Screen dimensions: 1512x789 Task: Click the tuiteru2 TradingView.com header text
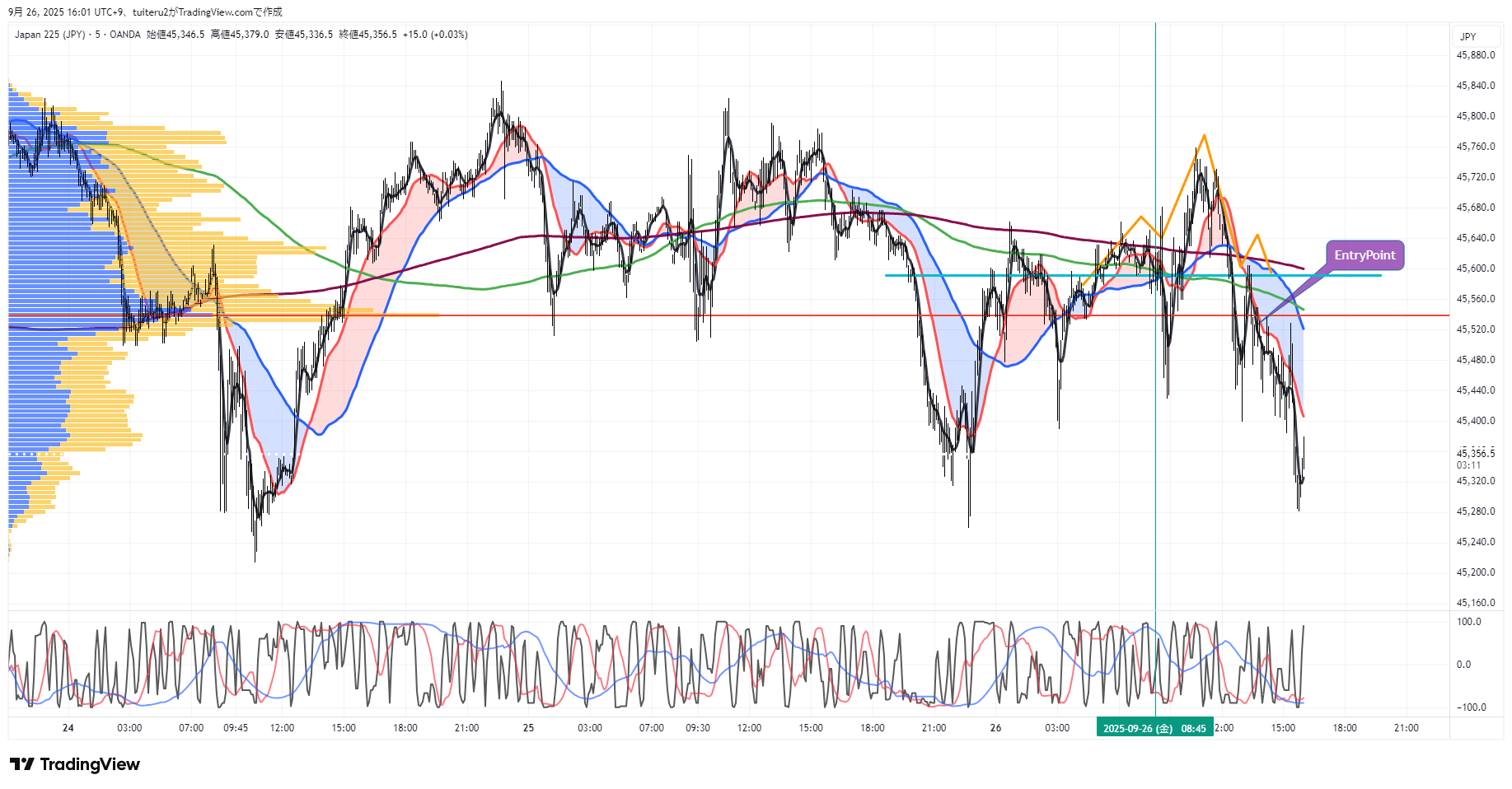tap(206, 12)
